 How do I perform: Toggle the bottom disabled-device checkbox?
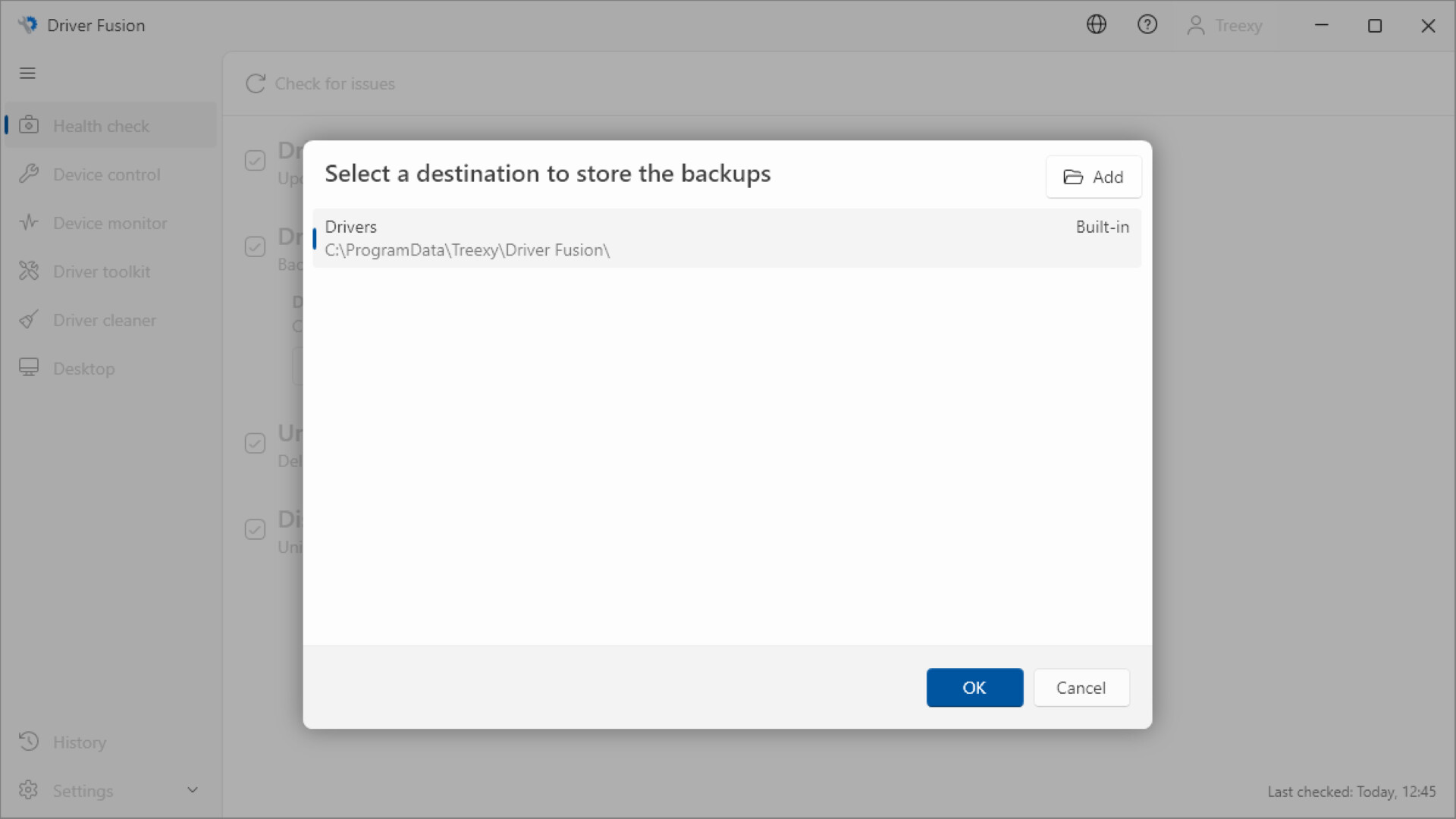pyautogui.click(x=255, y=529)
